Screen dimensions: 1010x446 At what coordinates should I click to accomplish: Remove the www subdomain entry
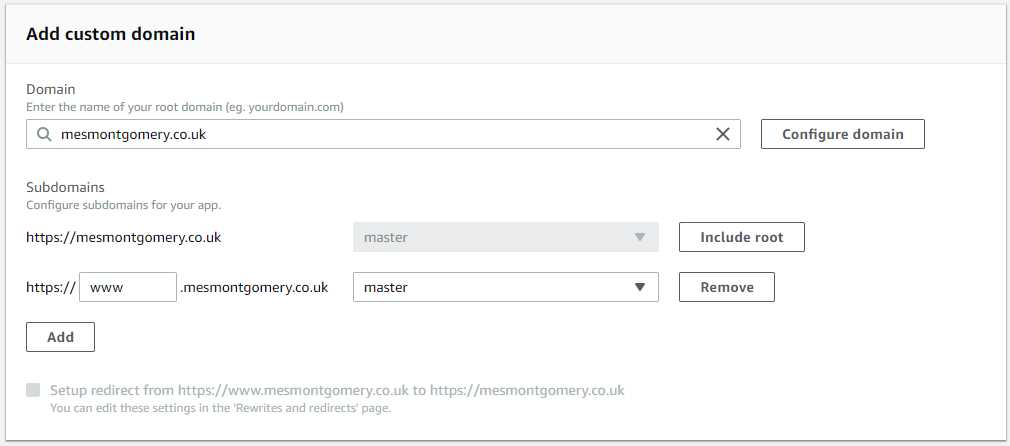(727, 287)
